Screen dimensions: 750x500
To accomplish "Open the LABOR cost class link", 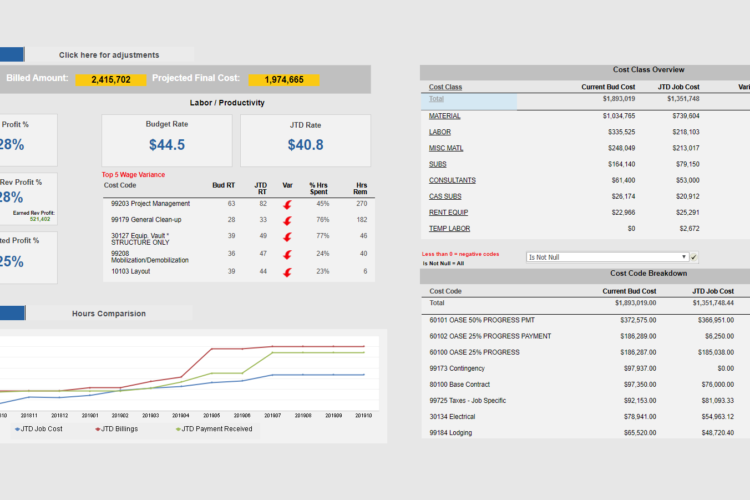I will coord(440,132).
